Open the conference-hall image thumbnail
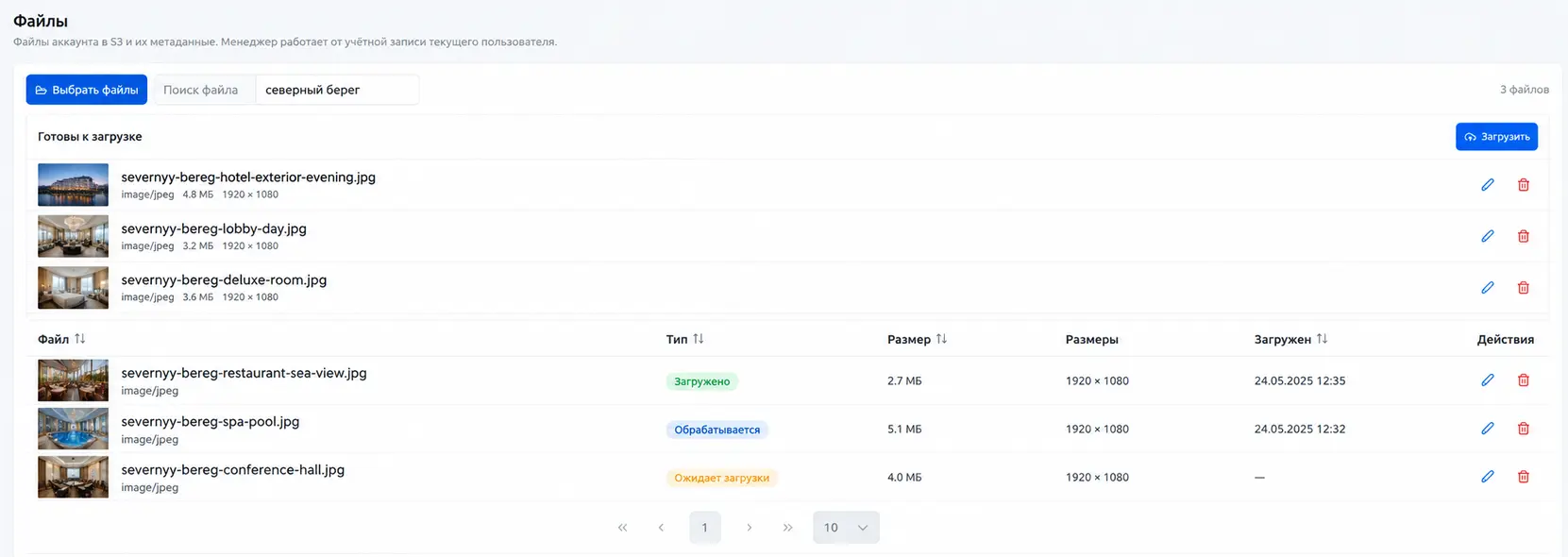The height and width of the screenshot is (557, 1568). (x=73, y=477)
